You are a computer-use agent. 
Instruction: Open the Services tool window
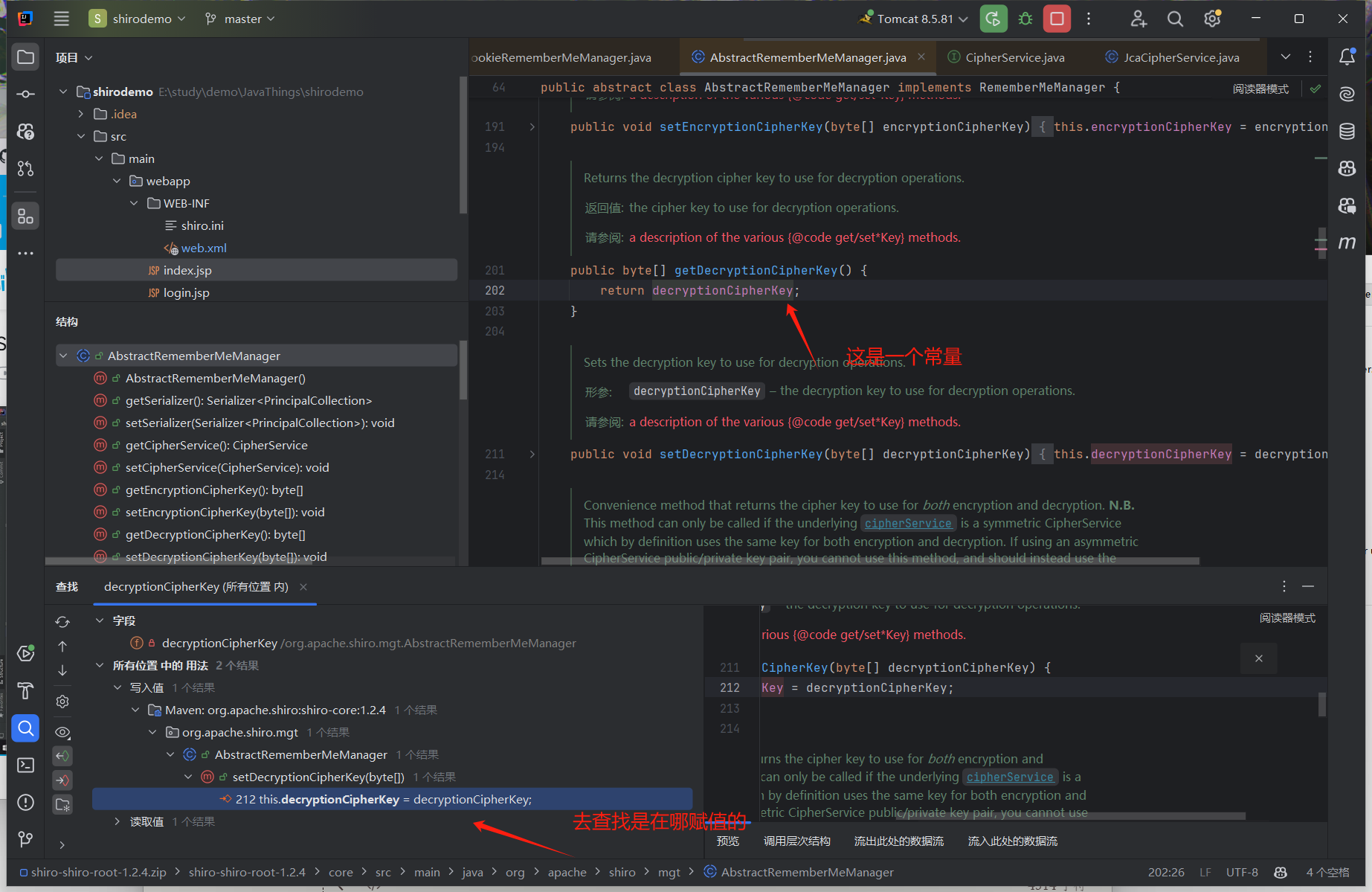click(x=25, y=653)
